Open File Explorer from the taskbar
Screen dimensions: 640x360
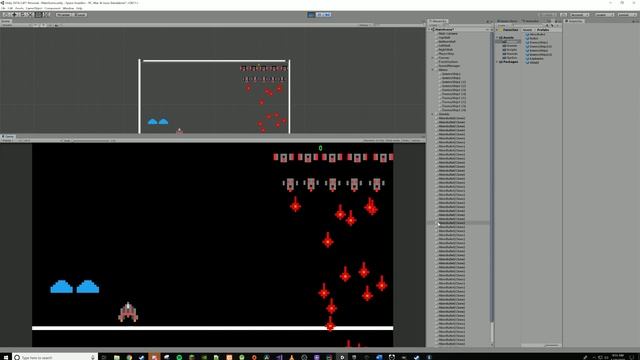click(117, 357)
